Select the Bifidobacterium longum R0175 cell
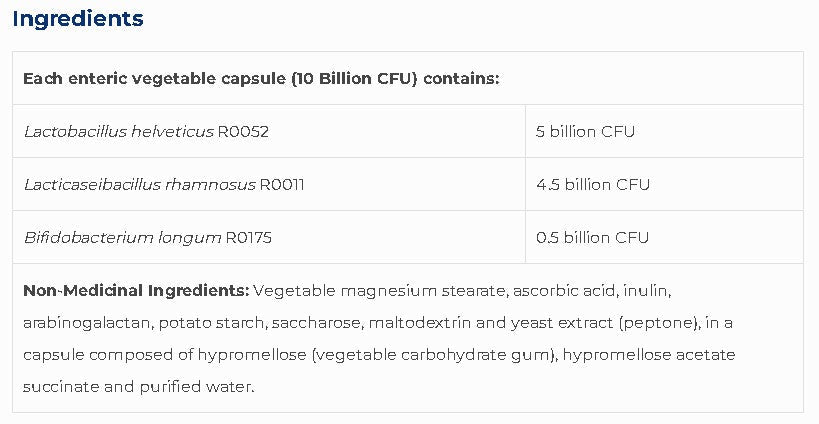This screenshot has height=424, width=819. [x=147, y=237]
